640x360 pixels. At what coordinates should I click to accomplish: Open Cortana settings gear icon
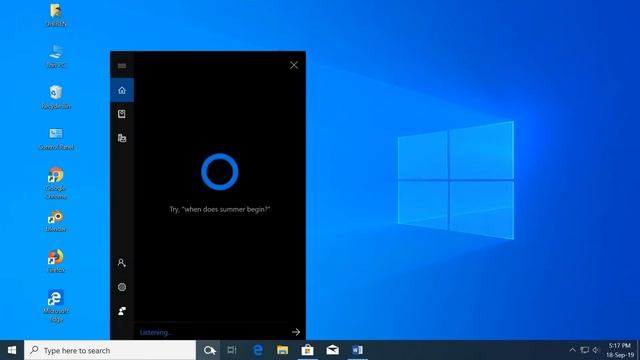tap(122, 287)
